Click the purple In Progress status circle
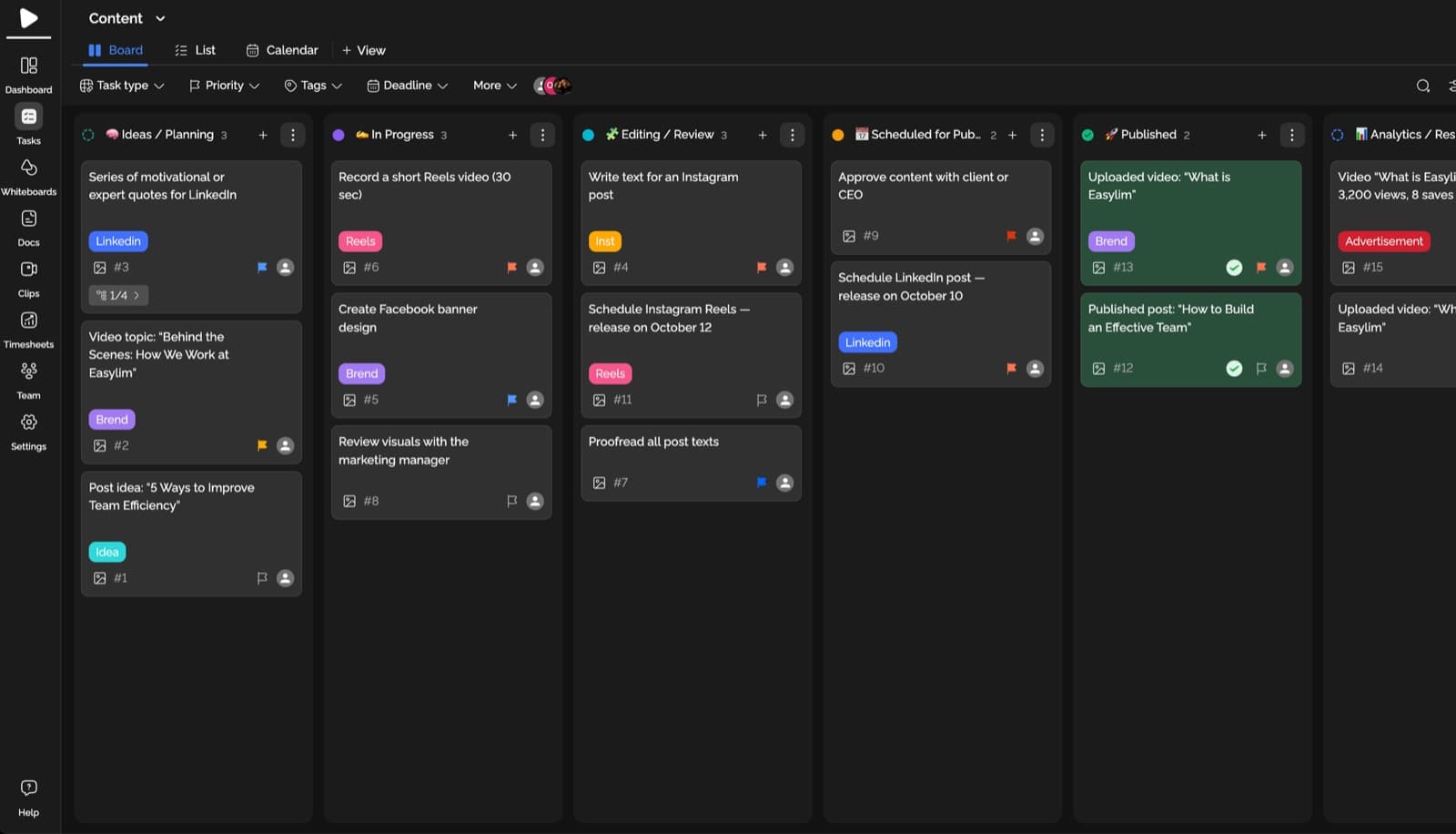Screen dimensions: 1456x834 coord(339,135)
